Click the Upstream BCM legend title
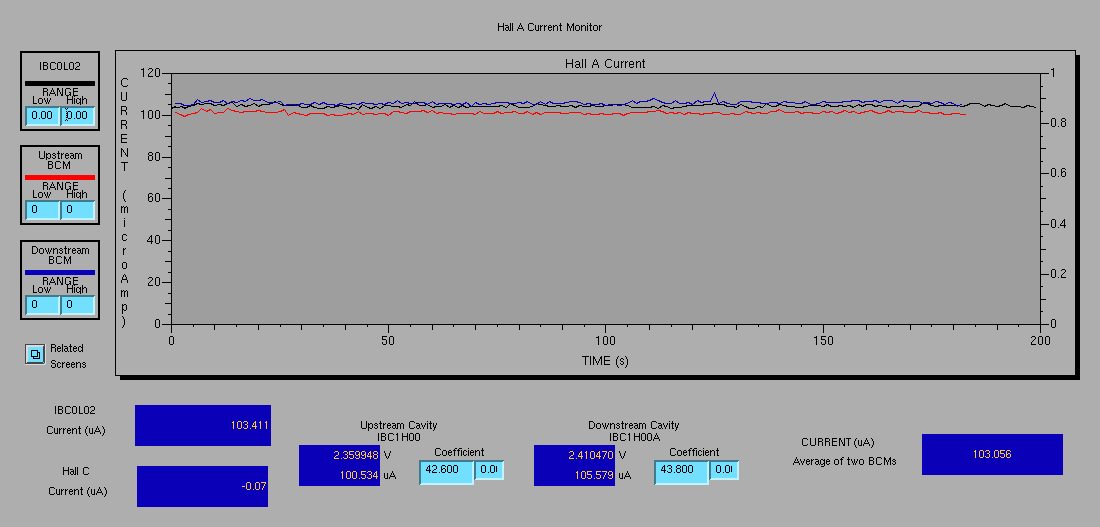 coord(60,160)
